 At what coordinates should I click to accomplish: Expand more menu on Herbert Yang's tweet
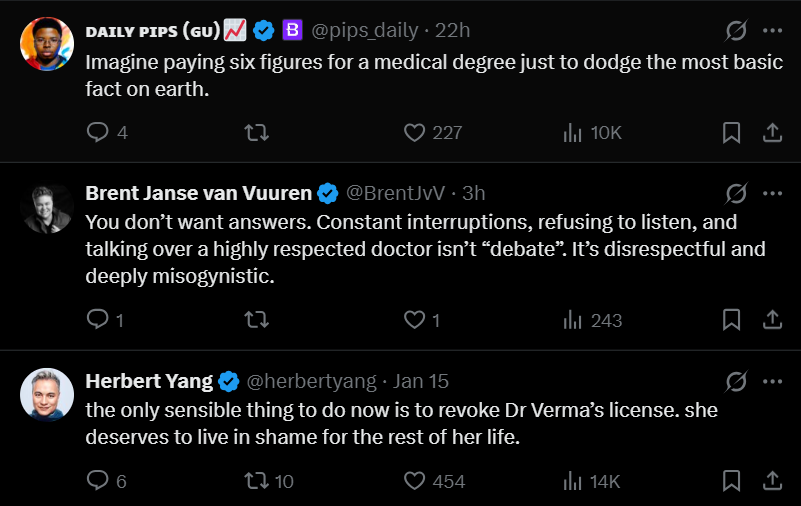(x=772, y=381)
